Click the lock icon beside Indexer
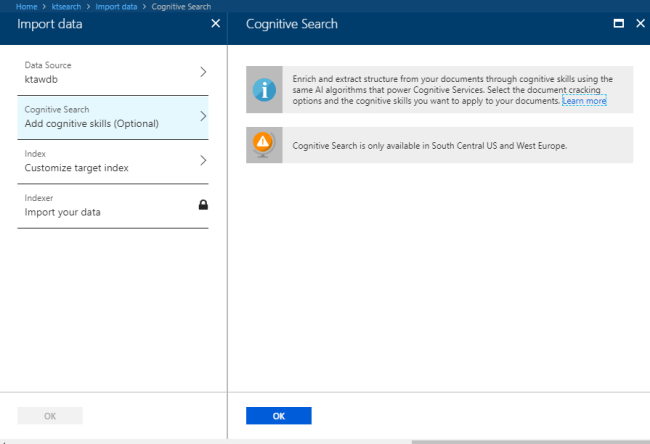This screenshot has height=444, width=650. click(x=203, y=205)
